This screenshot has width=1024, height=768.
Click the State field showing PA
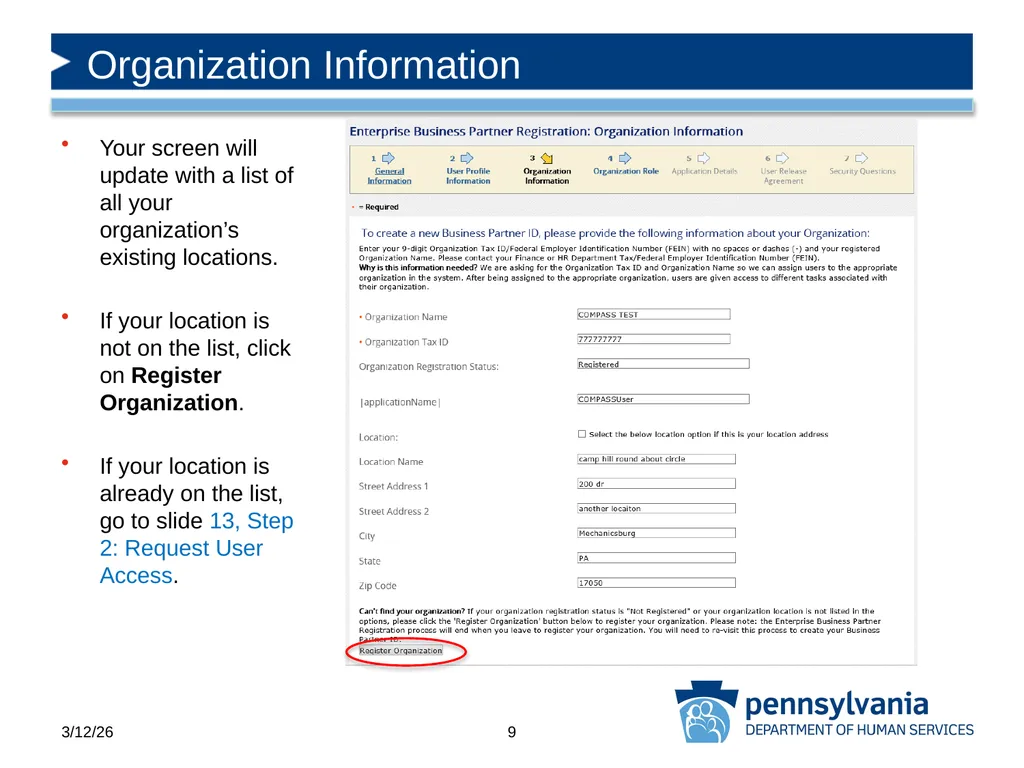pyautogui.click(x=656, y=558)
